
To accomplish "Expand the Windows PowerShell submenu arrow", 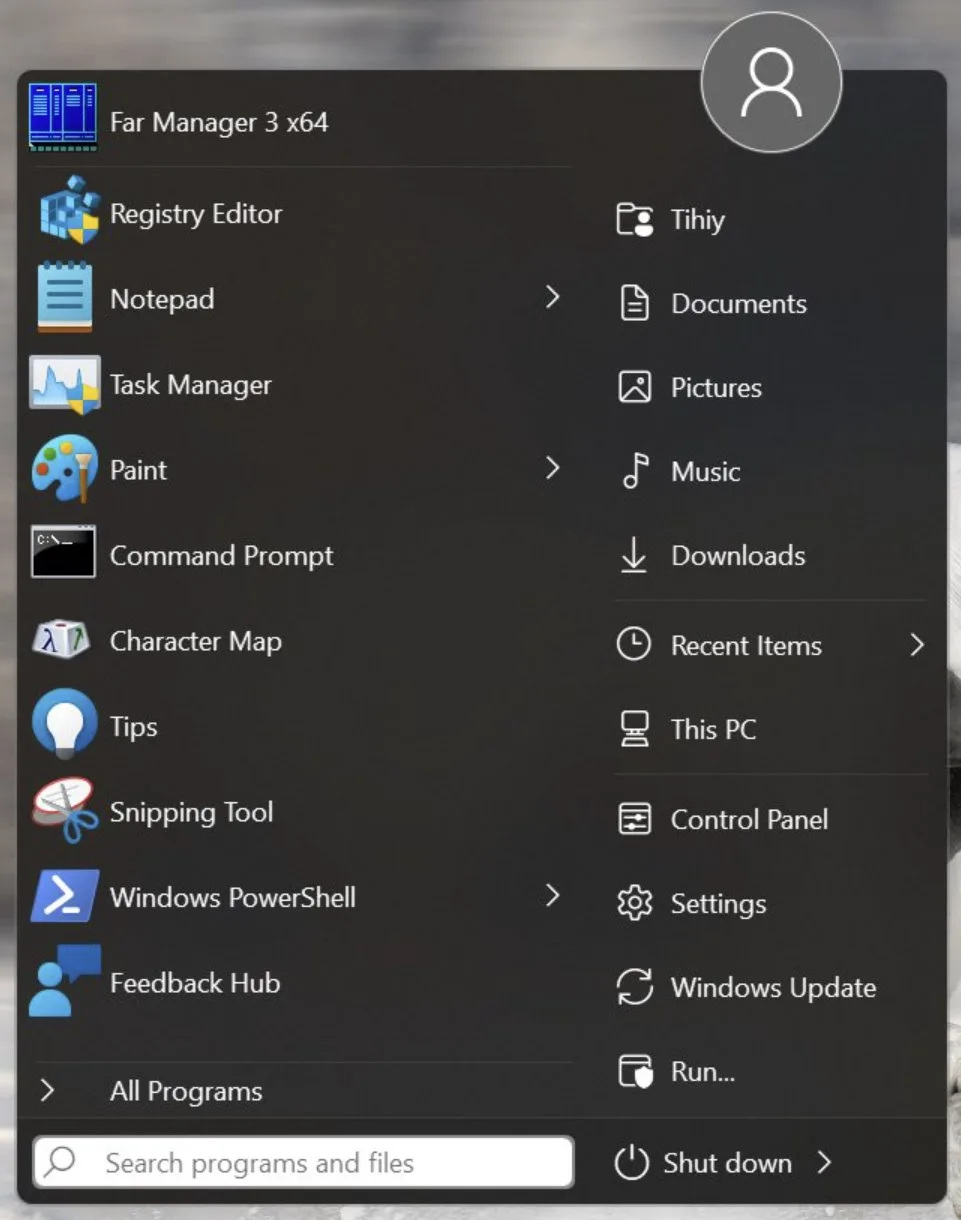I will coord(552,895).
